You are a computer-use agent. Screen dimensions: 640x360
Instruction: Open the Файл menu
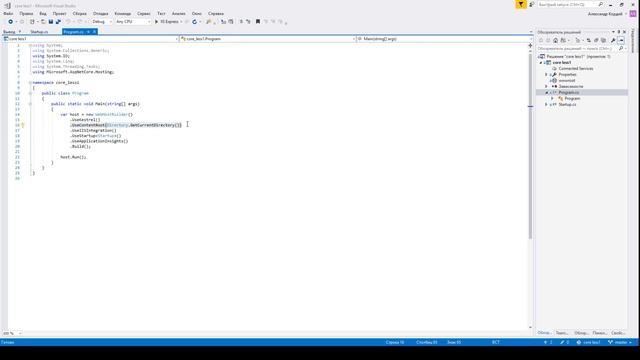point(8,14)
